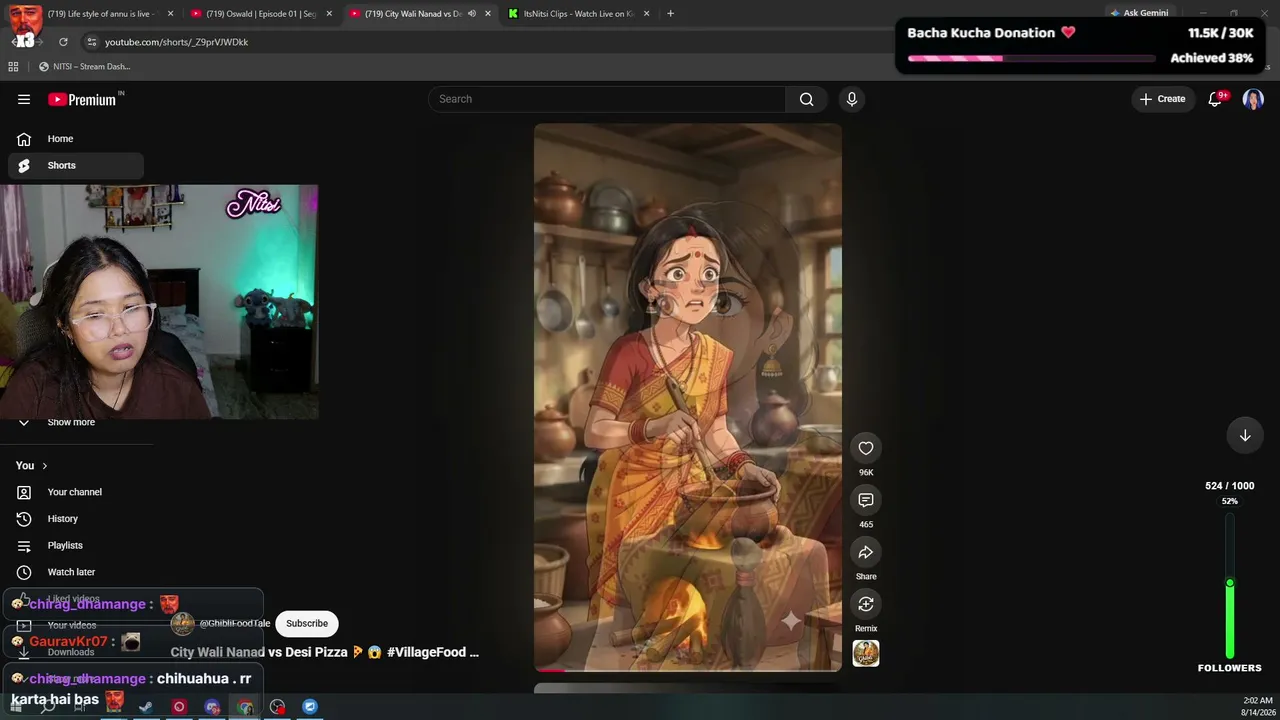Open the apps grid in bookmarks bar
The image size is (1280, 720).
(13, 67)
